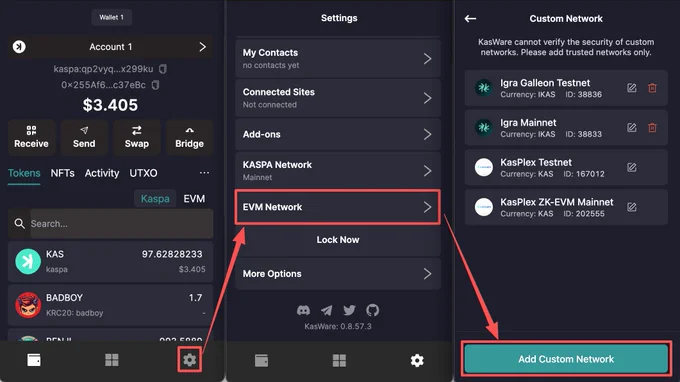
Task: Expand KASPA Network setting
Action: click(338, 170)
